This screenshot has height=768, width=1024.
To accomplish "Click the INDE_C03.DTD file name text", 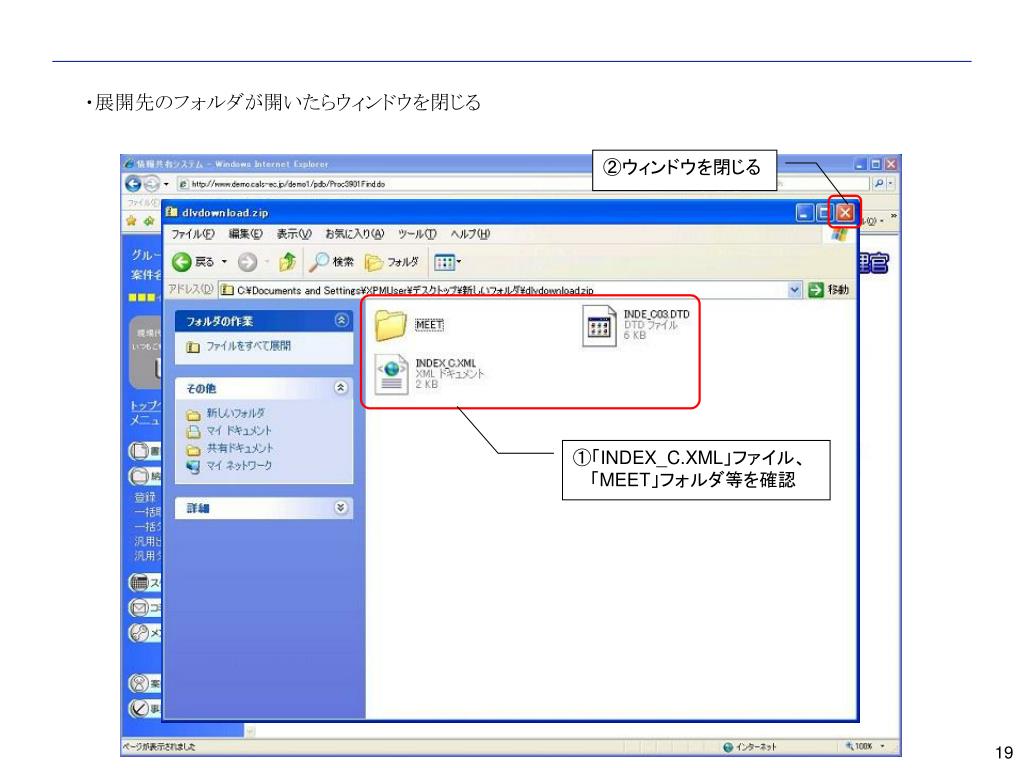I will tap(656, 315).
